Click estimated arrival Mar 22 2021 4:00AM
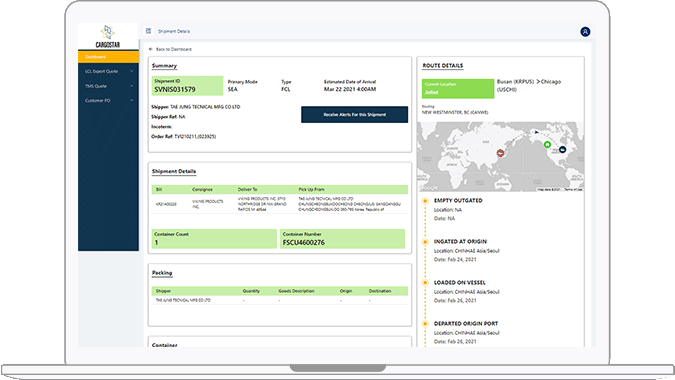Image resolution: width=675 pixels, height=380 pixels. 350,90
